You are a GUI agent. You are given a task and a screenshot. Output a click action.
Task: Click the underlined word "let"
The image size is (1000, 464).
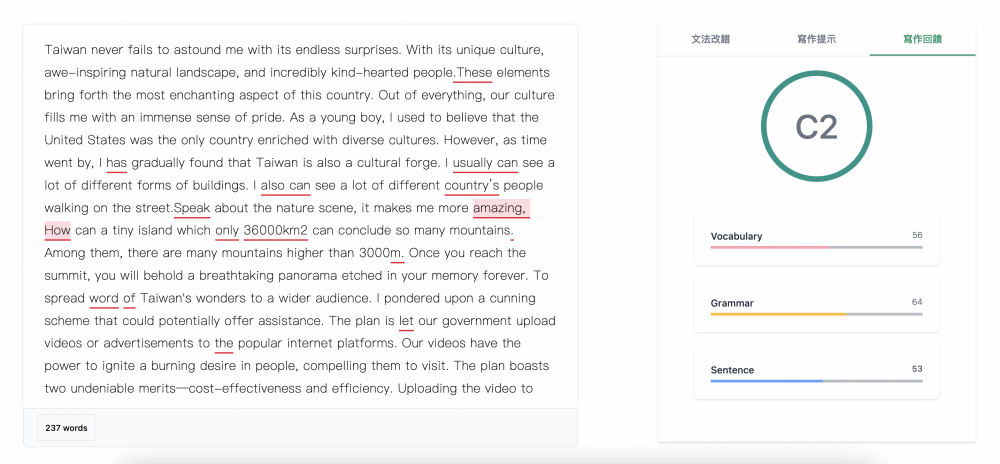tap(406, 321)
